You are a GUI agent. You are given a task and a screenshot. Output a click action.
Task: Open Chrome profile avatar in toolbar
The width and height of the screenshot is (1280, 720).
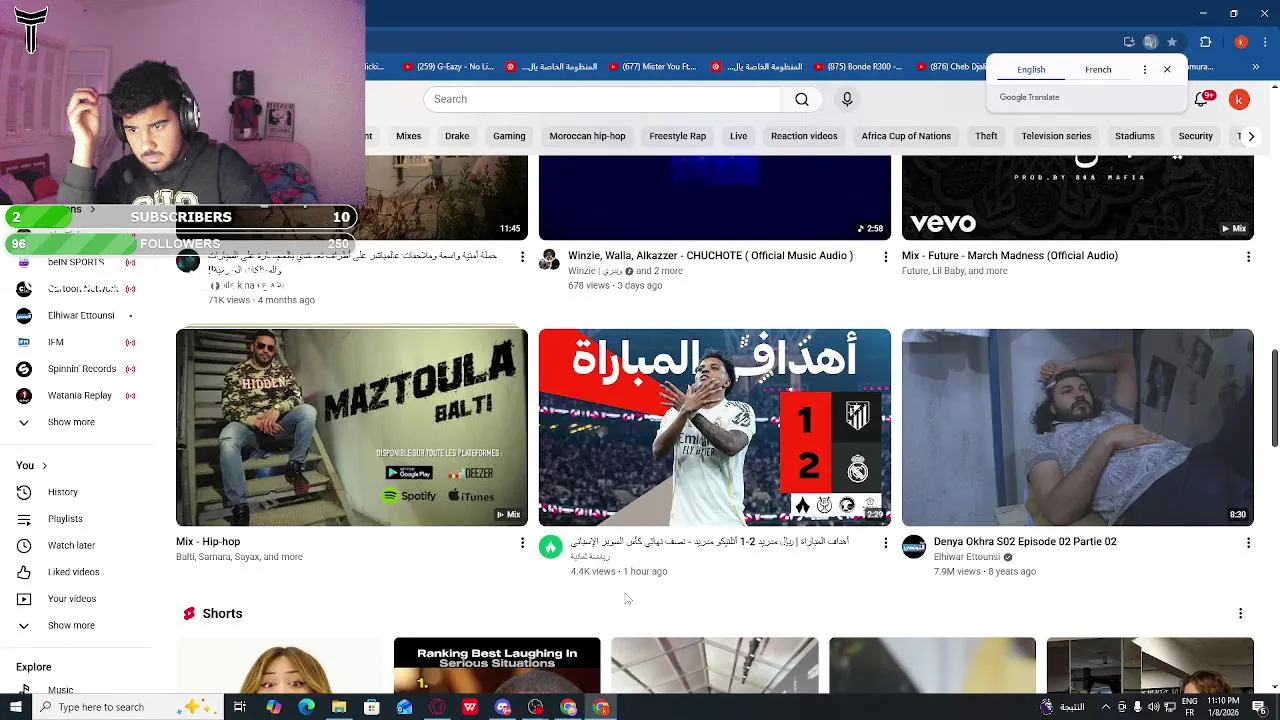[x=1241, y=42]
